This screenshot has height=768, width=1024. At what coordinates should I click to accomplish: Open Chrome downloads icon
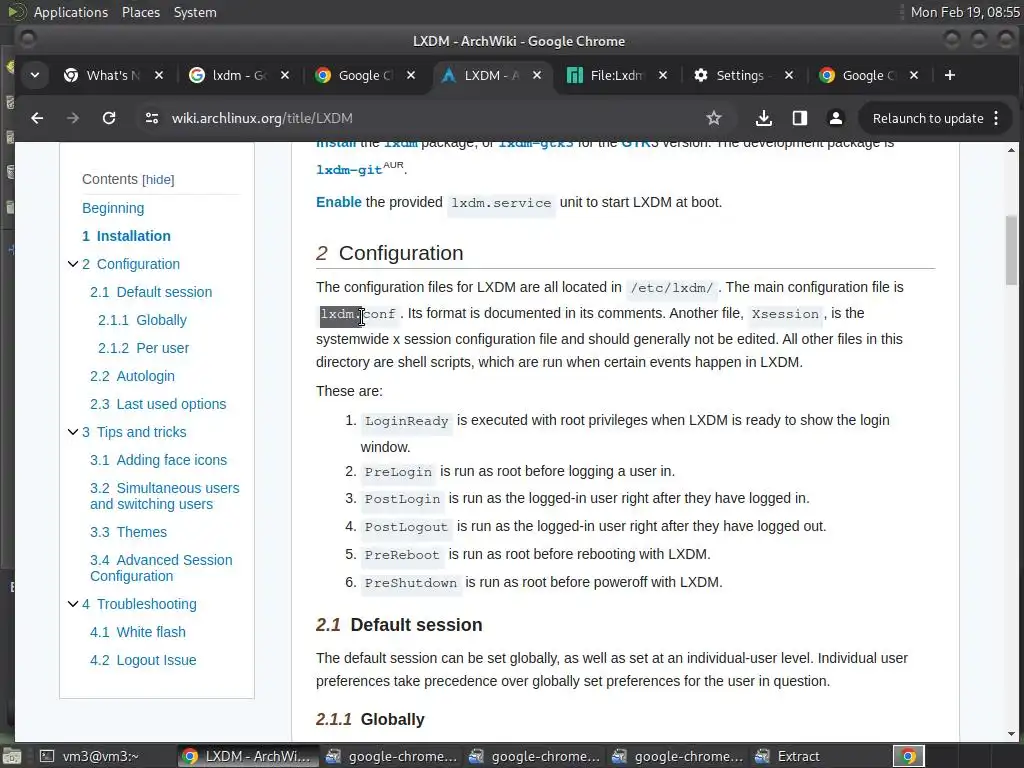(x=763, y=118)
